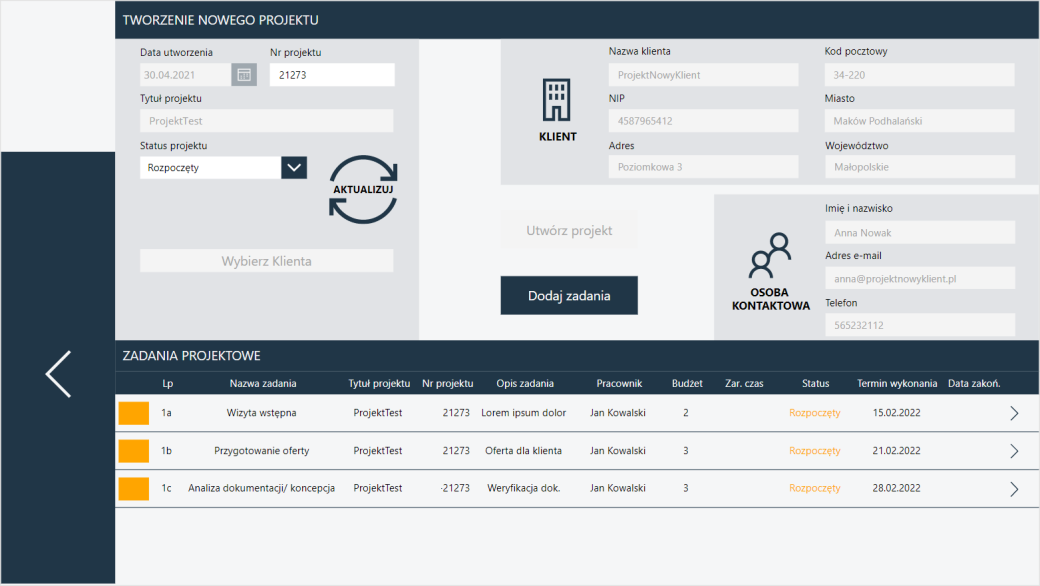Open the calendar date picker icon

tap(244, 75)
